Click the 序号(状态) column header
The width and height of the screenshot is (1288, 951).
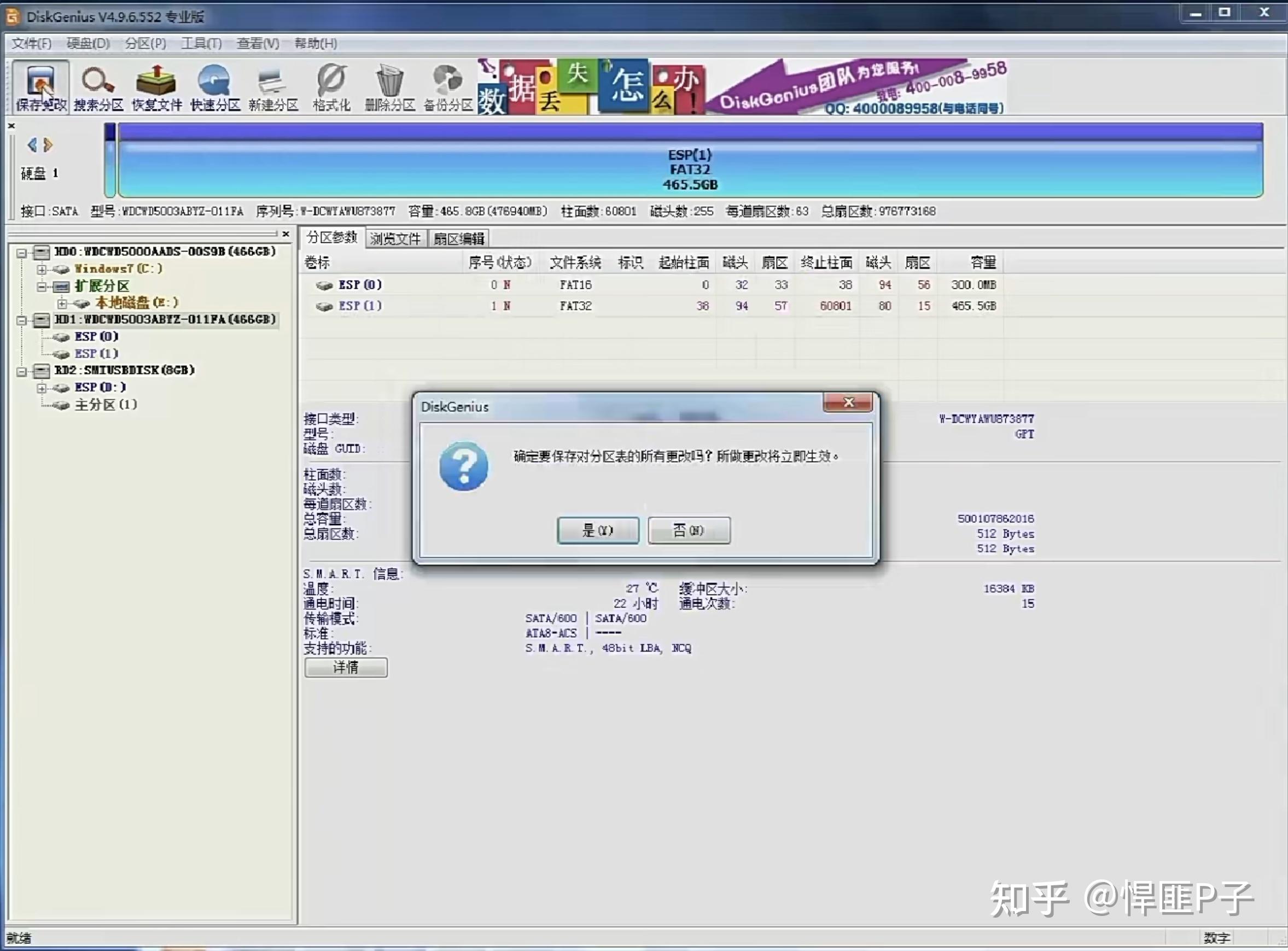pyautogui.click(x=499, y=263)
